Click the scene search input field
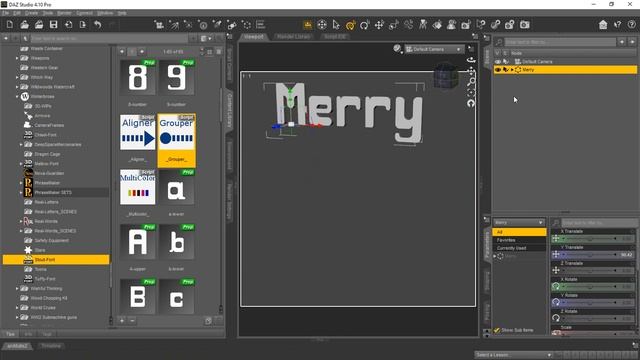 click(560, 42)
